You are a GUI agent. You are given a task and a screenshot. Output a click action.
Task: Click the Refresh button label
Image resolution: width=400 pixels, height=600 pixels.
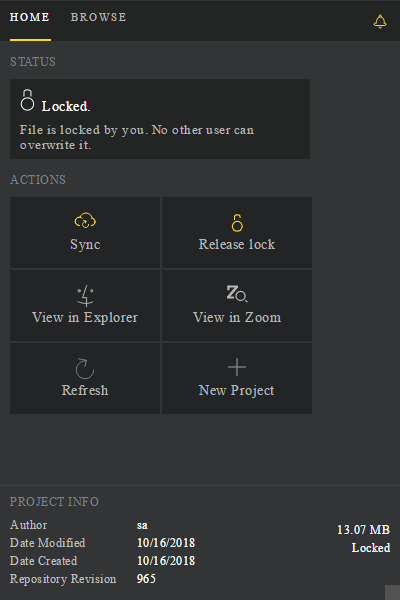pyautogui.click(x=85, y=390)
